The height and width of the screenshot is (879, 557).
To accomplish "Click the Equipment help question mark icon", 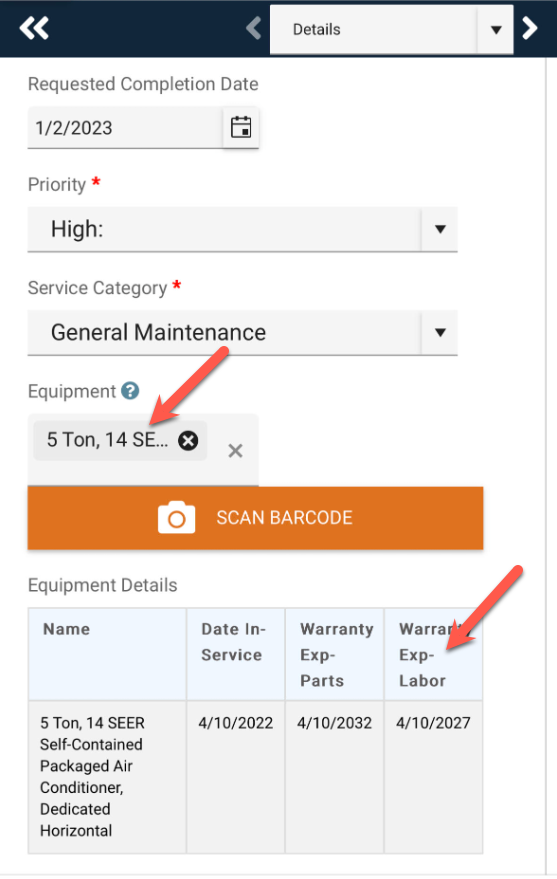I will (131, 391).
